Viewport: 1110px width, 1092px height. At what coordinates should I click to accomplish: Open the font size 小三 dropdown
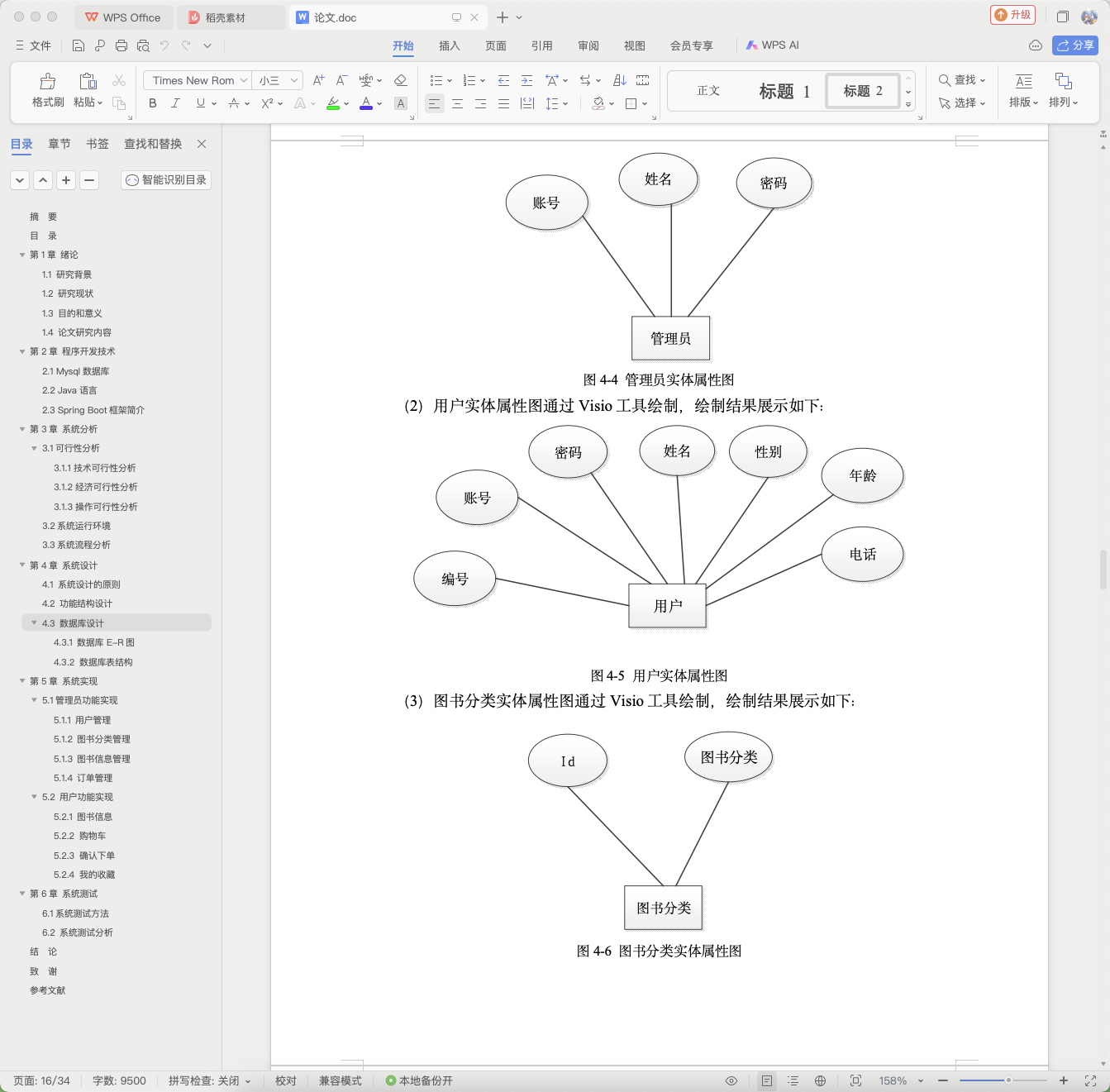coord(277,80)
